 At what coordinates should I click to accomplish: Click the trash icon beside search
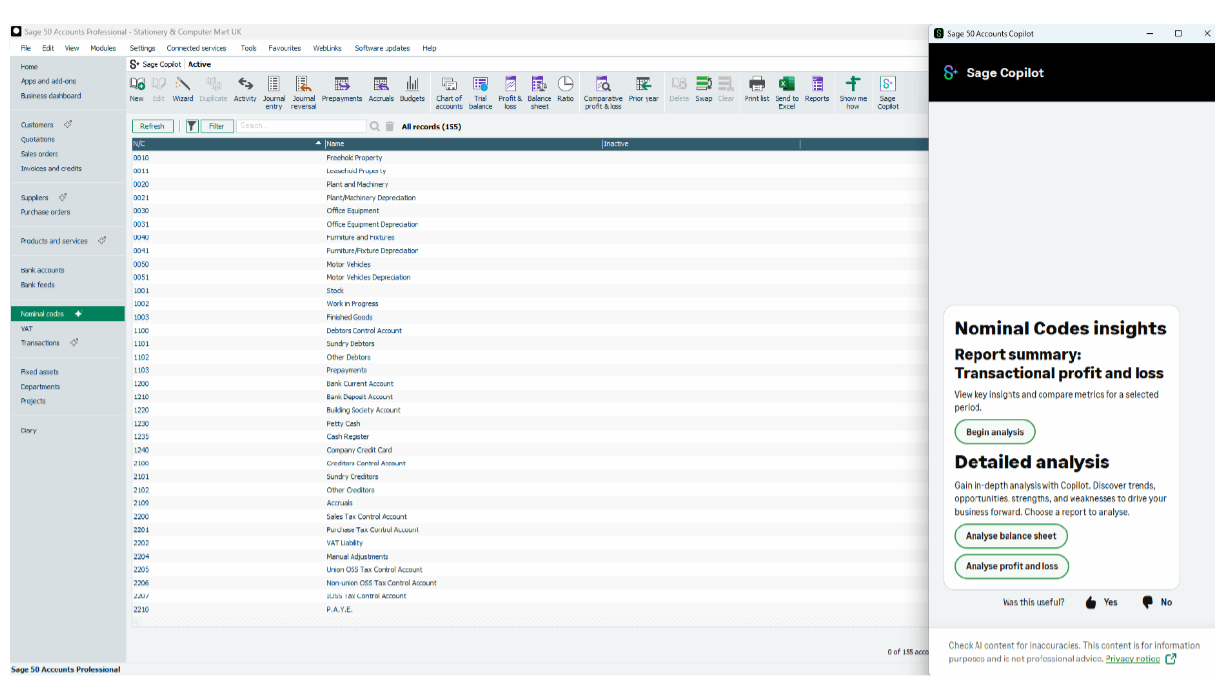(x=390, y=126)
